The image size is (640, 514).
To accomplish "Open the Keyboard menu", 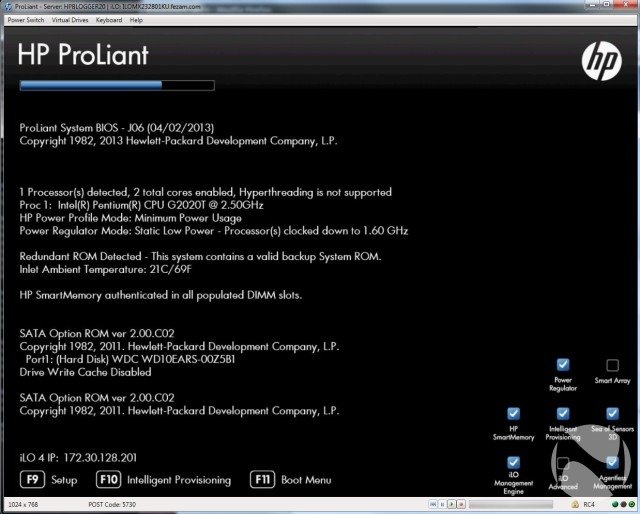I will point(109,20).
